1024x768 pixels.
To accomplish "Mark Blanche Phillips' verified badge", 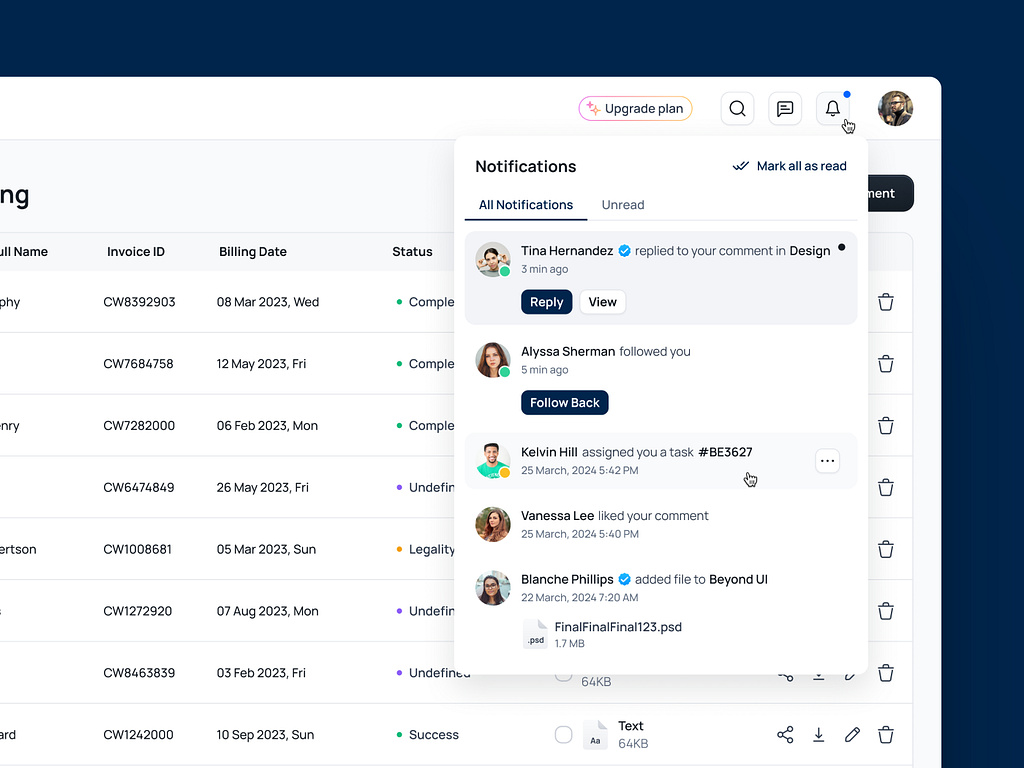I will (623, 579).
